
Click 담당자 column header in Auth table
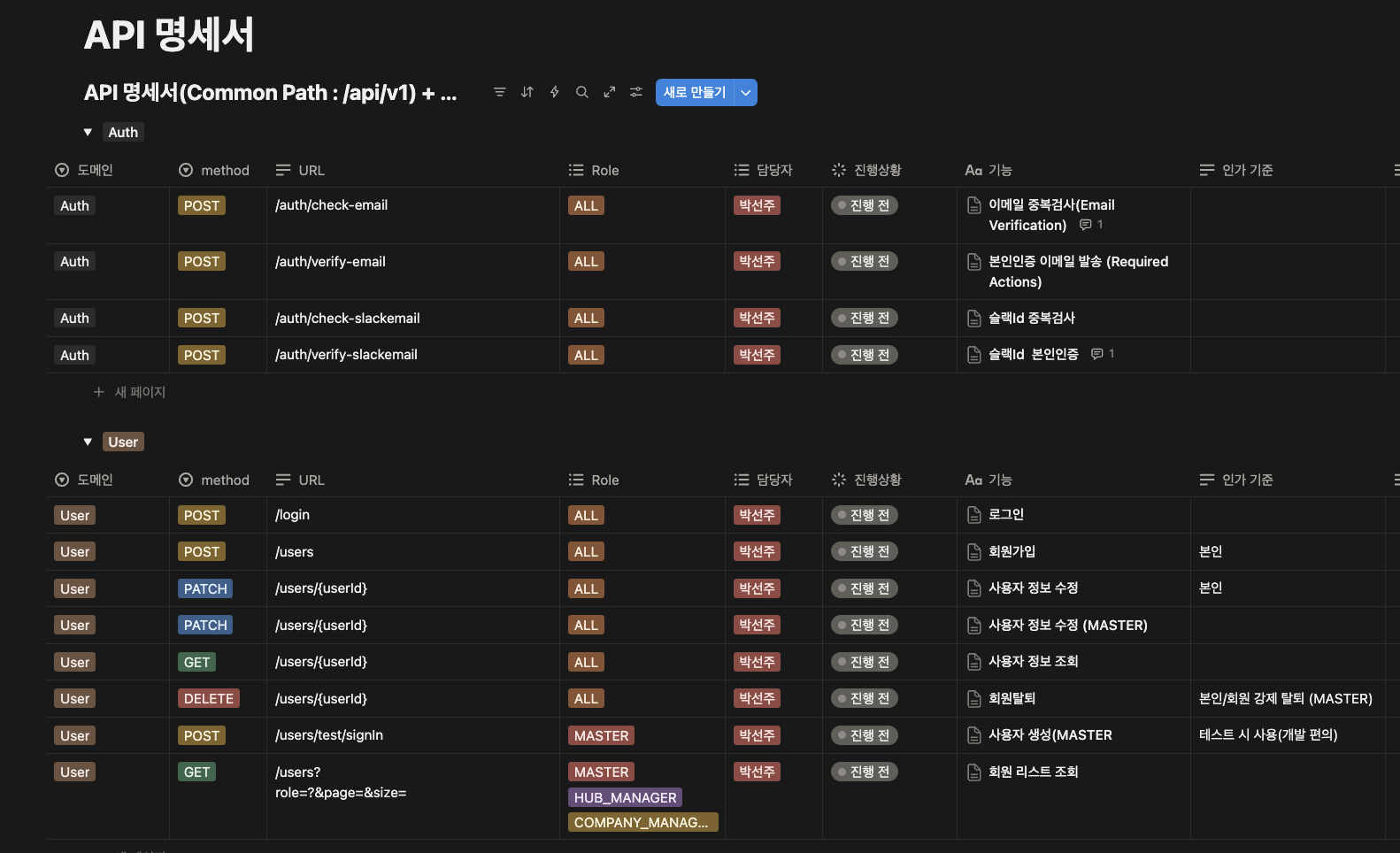[x=764, y=170]
